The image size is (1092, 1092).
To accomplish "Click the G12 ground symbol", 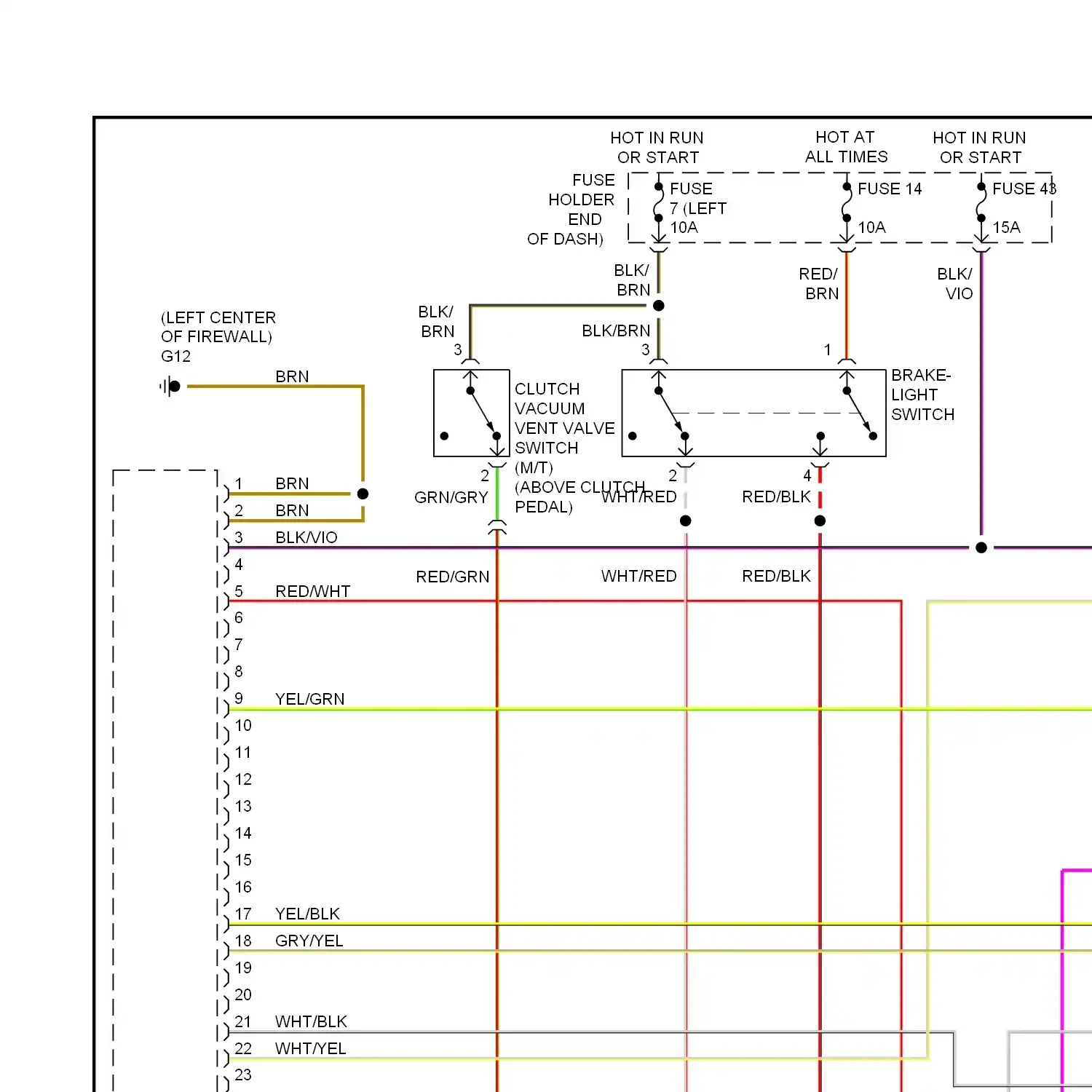I will [x=170, y=386].
